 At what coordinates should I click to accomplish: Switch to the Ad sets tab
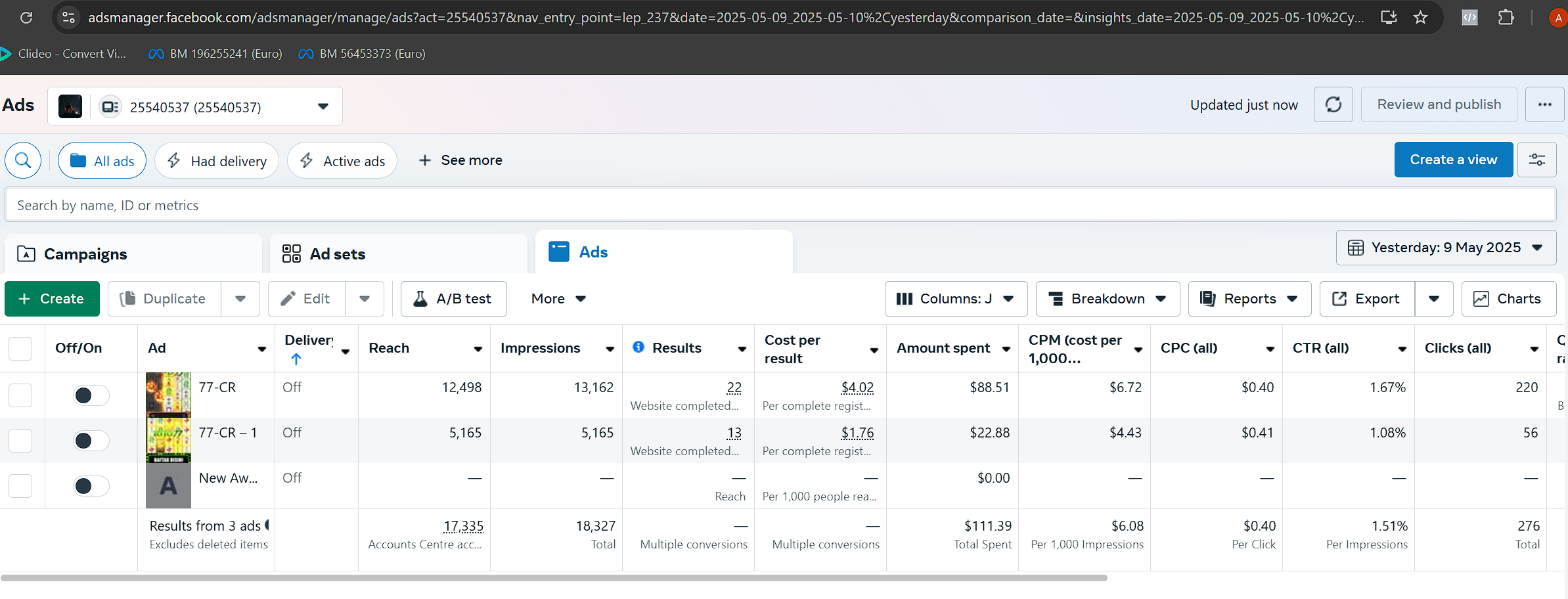[x=337, y=254]
